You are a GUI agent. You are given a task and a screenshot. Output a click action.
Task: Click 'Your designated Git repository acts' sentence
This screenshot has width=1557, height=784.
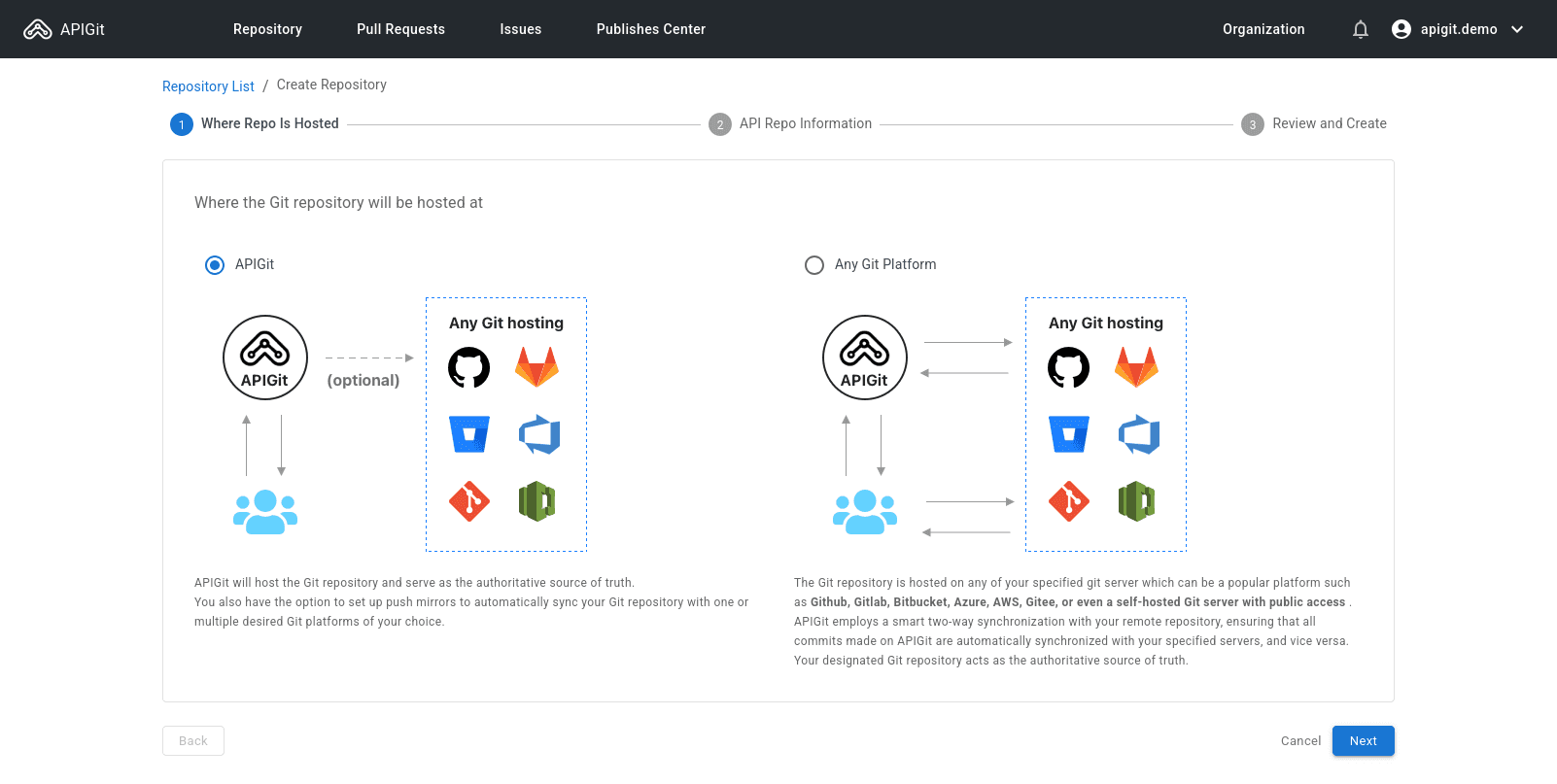pos(991,661)
